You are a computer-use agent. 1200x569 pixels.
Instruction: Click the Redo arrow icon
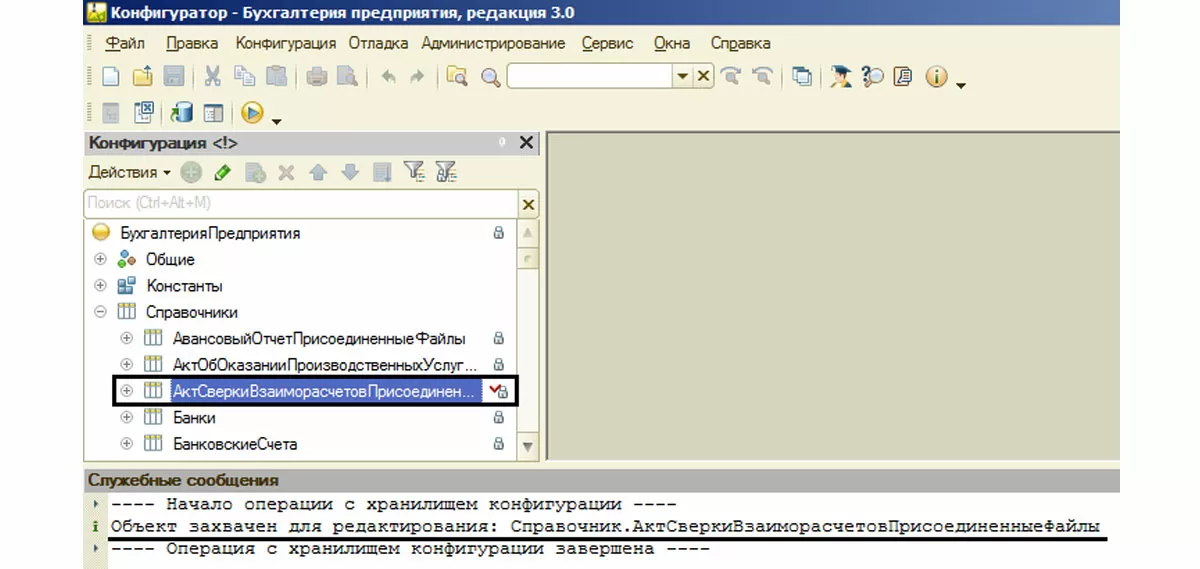417,76
